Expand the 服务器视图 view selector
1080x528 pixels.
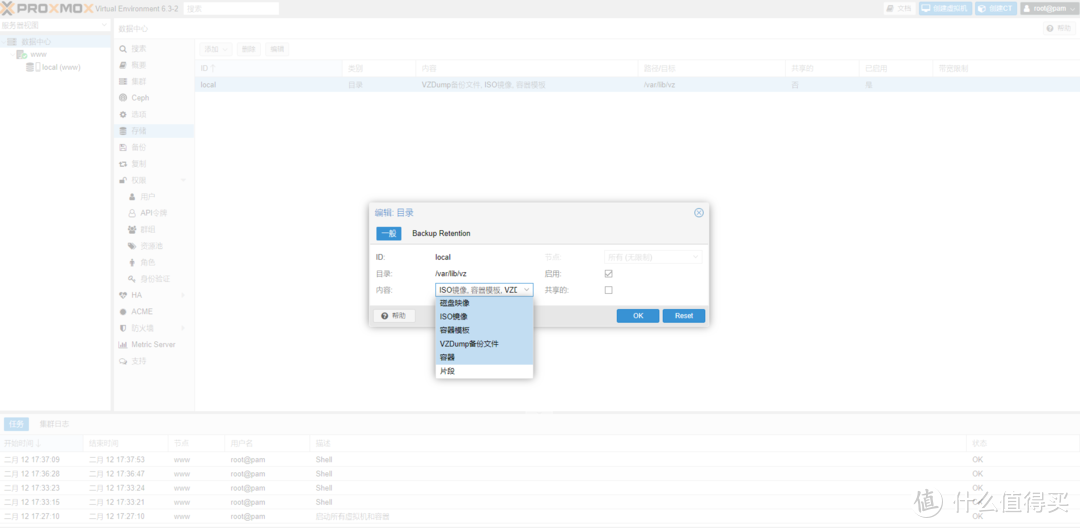pyautogui.click(x=56, y=25)
